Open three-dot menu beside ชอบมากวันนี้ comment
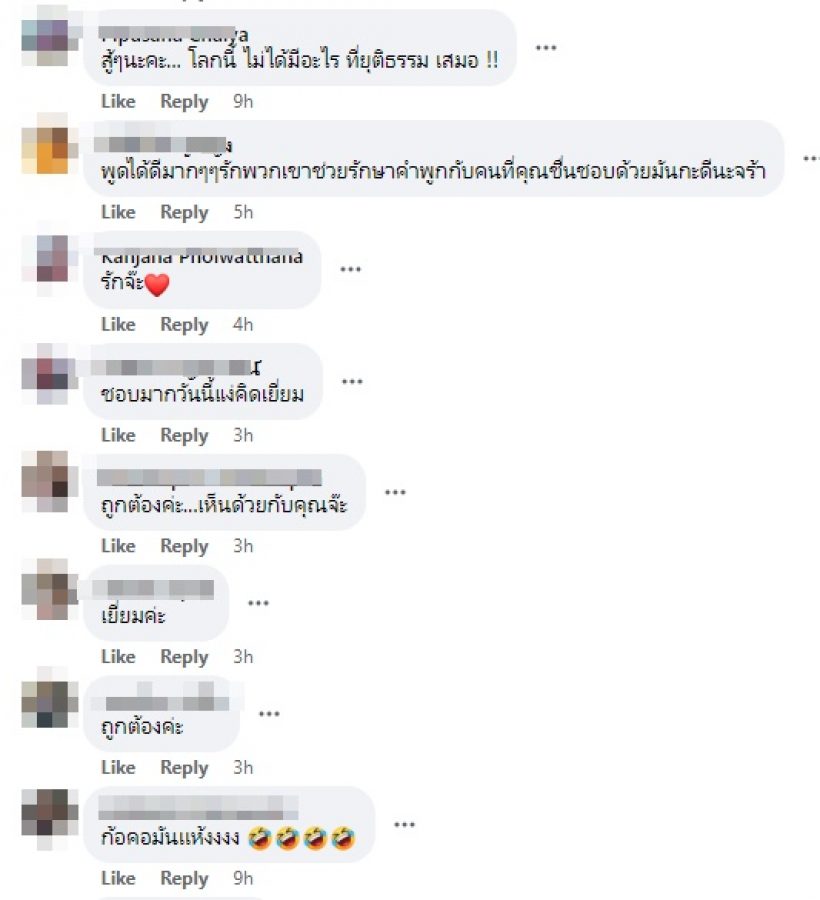The image size is (820, 900). coord(352,381)
